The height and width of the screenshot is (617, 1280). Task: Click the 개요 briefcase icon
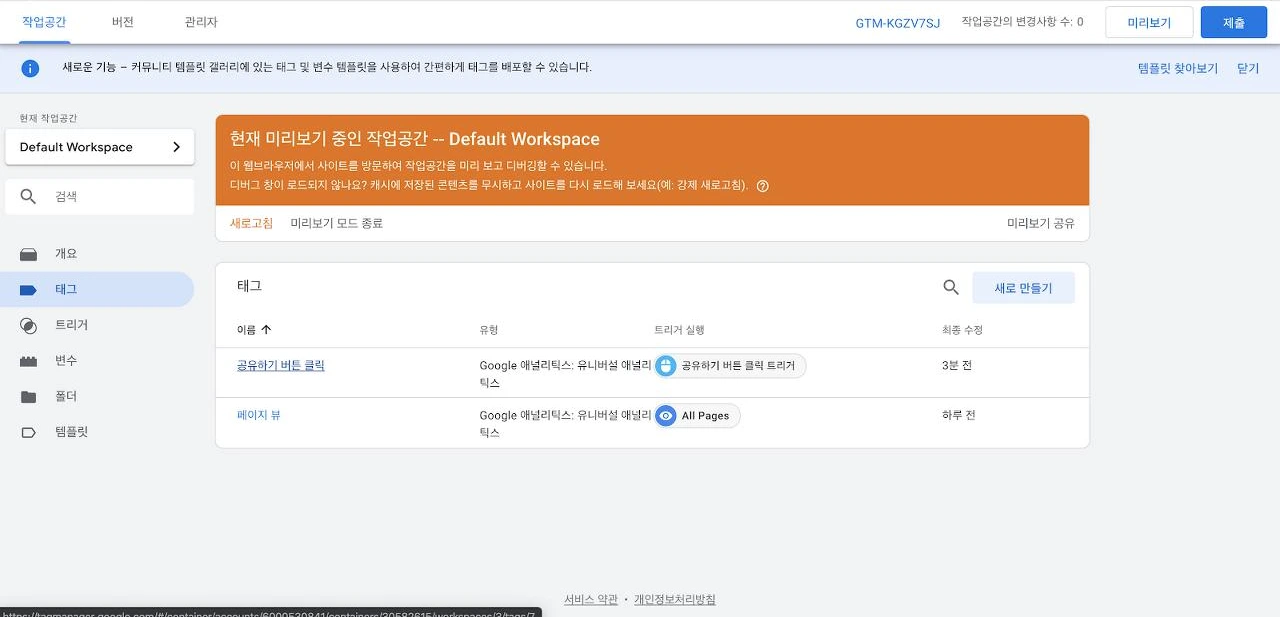coord(29,254)
